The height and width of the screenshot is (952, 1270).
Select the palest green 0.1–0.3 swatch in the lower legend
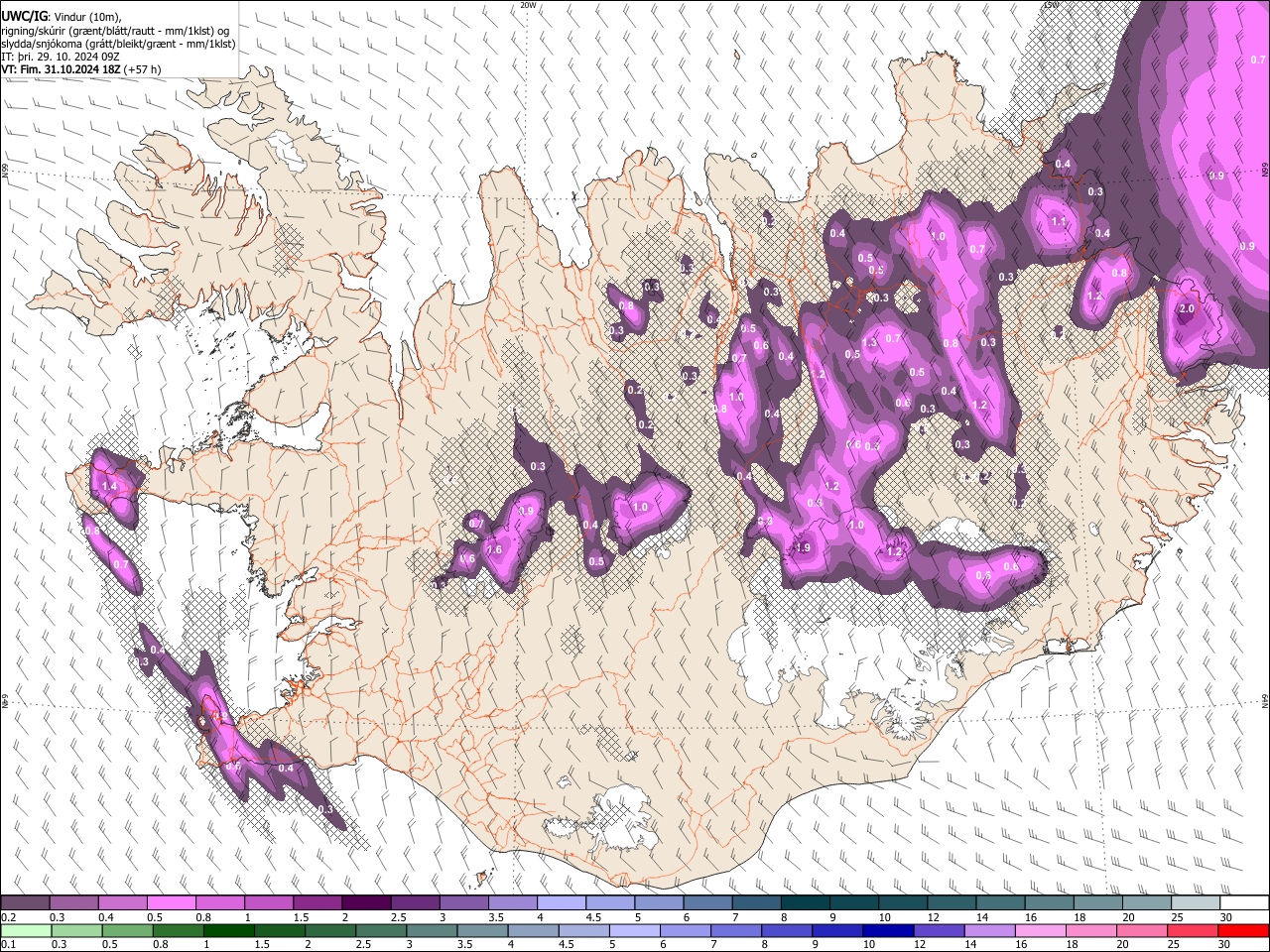tap(26, 930)
